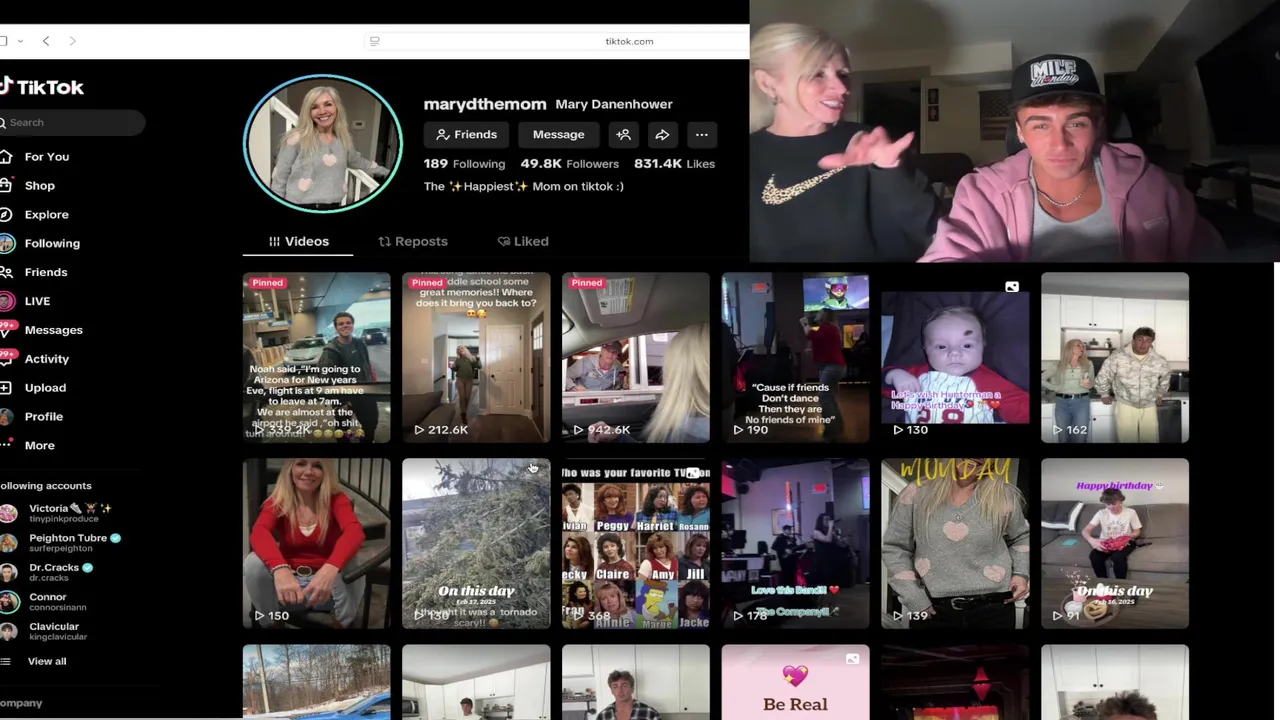
Task: Open Victoria tinypinkproduce account
Action: point(60,513)
